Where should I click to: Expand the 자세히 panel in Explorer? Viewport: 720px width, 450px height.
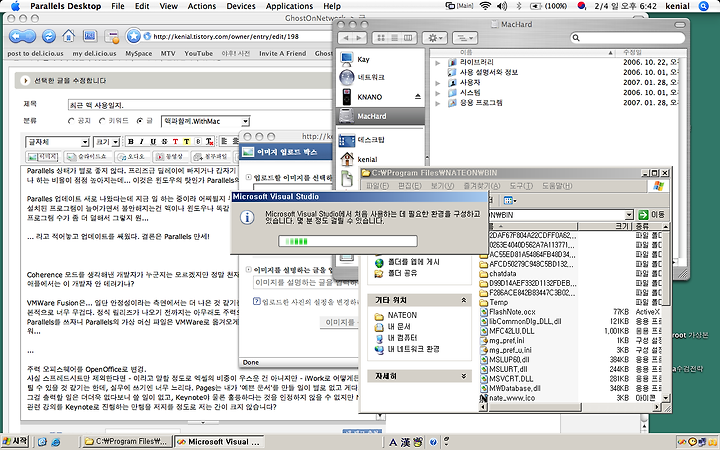coord(463,376)
